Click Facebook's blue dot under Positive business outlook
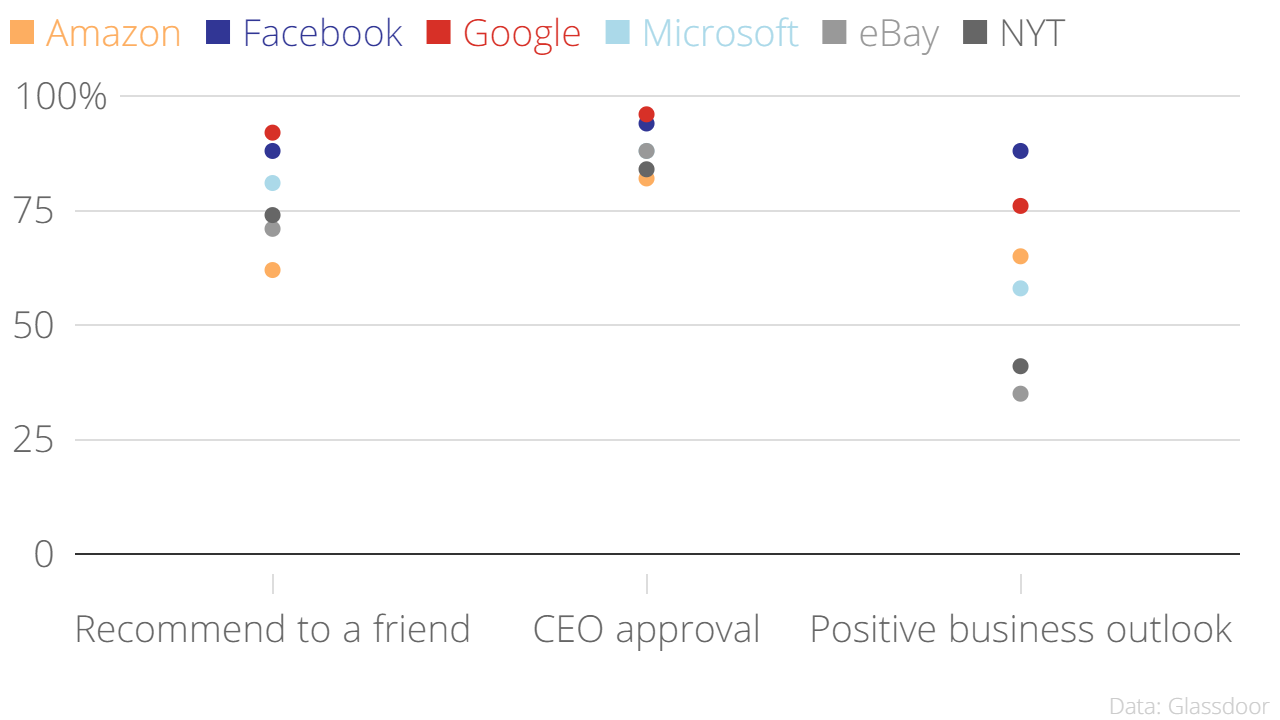Image resolution: width=1280 pixels, height=720 pixels. pyautogui.click(x=1020, y=151)
